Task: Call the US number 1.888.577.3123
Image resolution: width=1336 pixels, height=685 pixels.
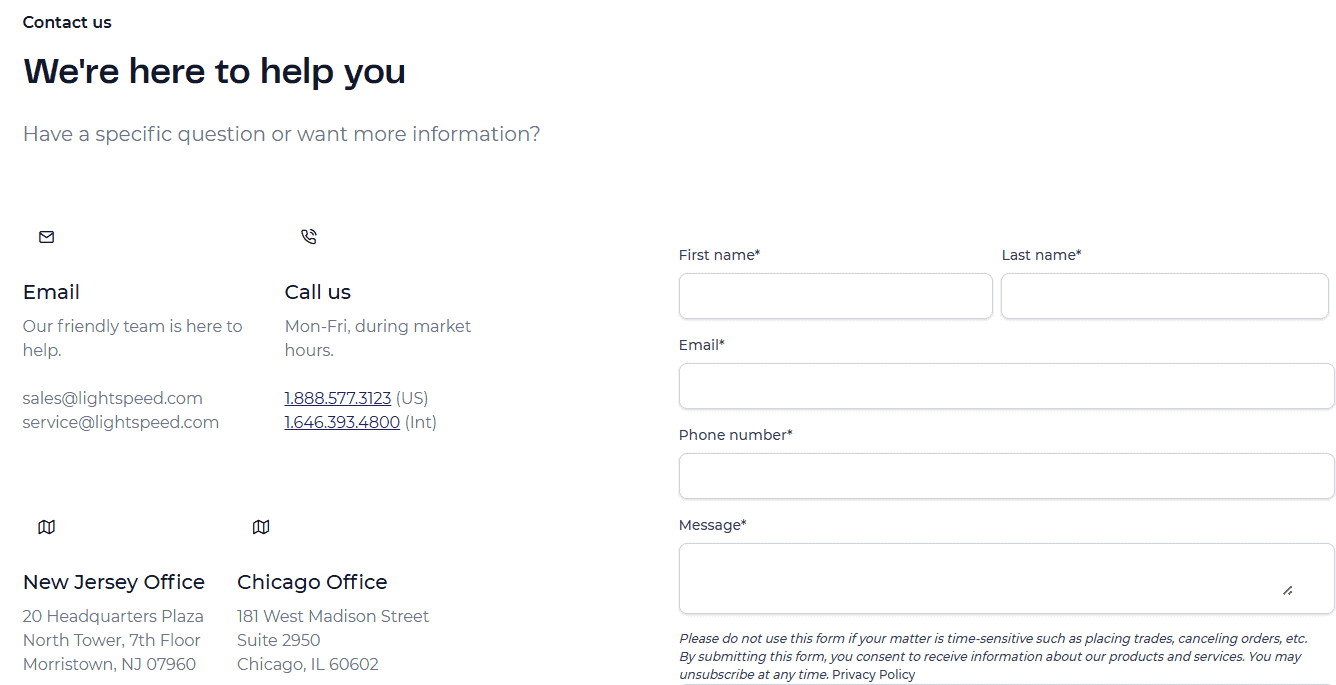Action: [x=338, y=398]
